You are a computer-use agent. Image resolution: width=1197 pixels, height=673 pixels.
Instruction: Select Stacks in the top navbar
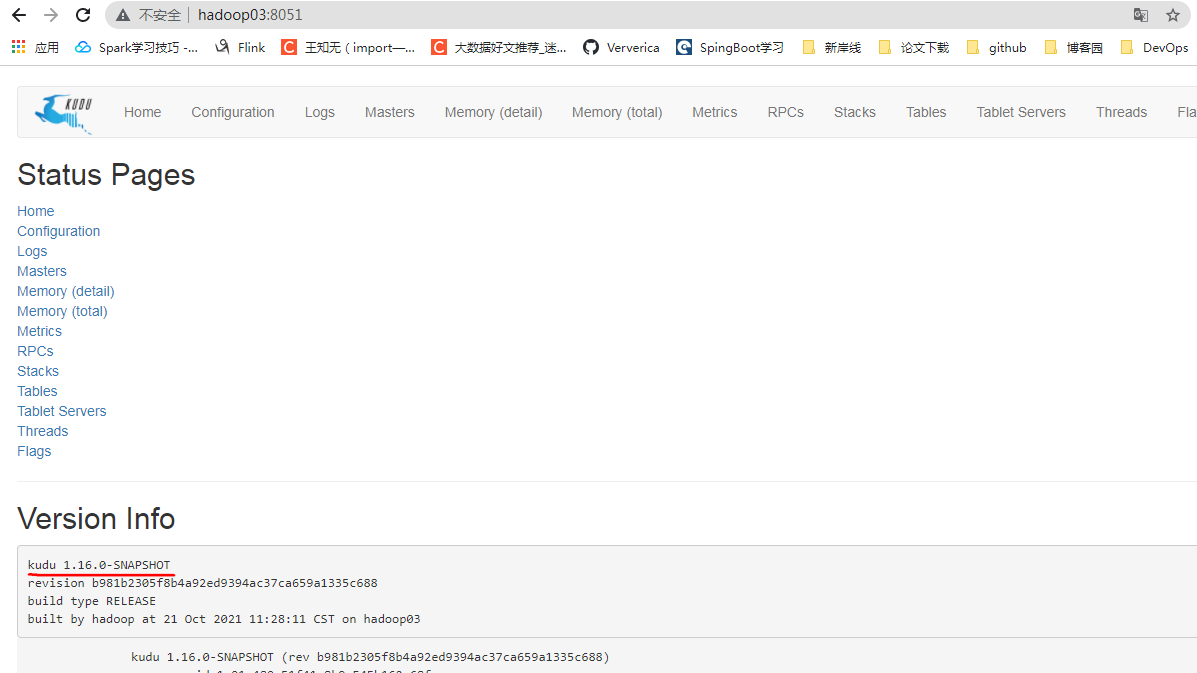(854, 112)
